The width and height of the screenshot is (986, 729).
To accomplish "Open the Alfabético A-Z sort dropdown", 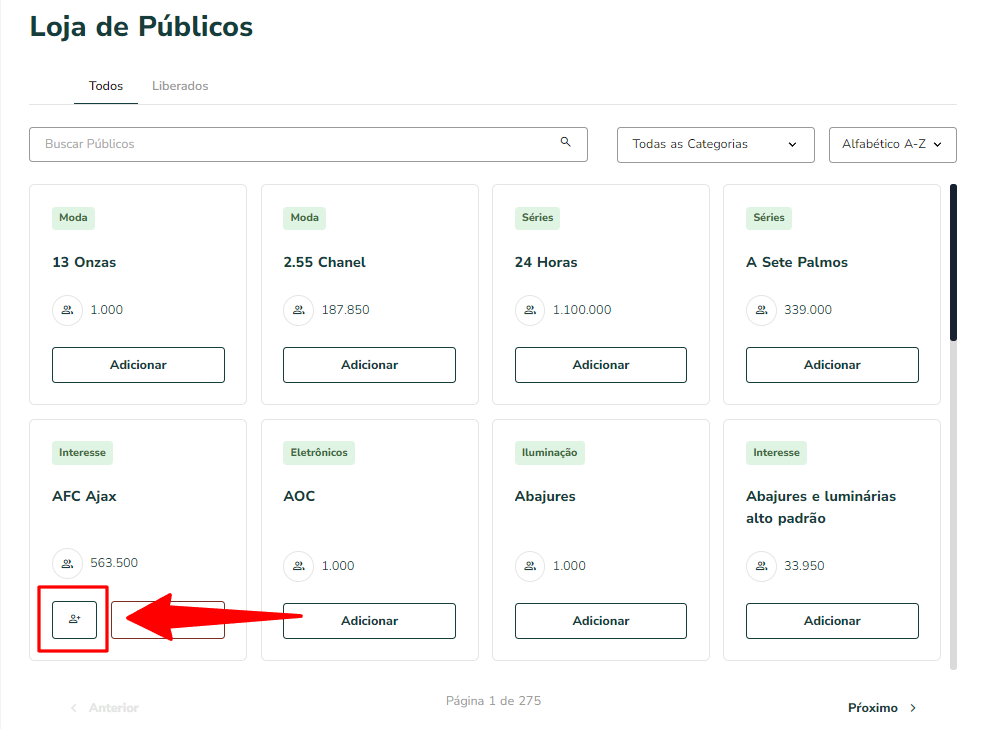I will [x=892, y=145].
